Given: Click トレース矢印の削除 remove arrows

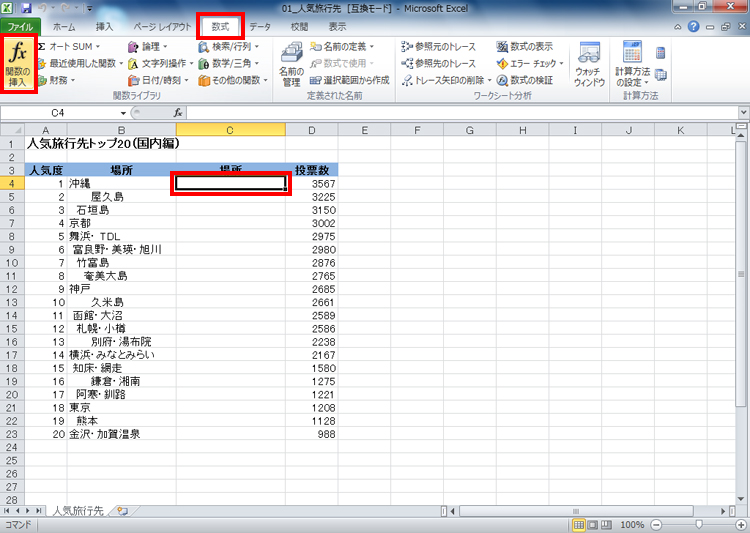Looking at the screenshot, I should pyautogui.click(x=446, y=80).
